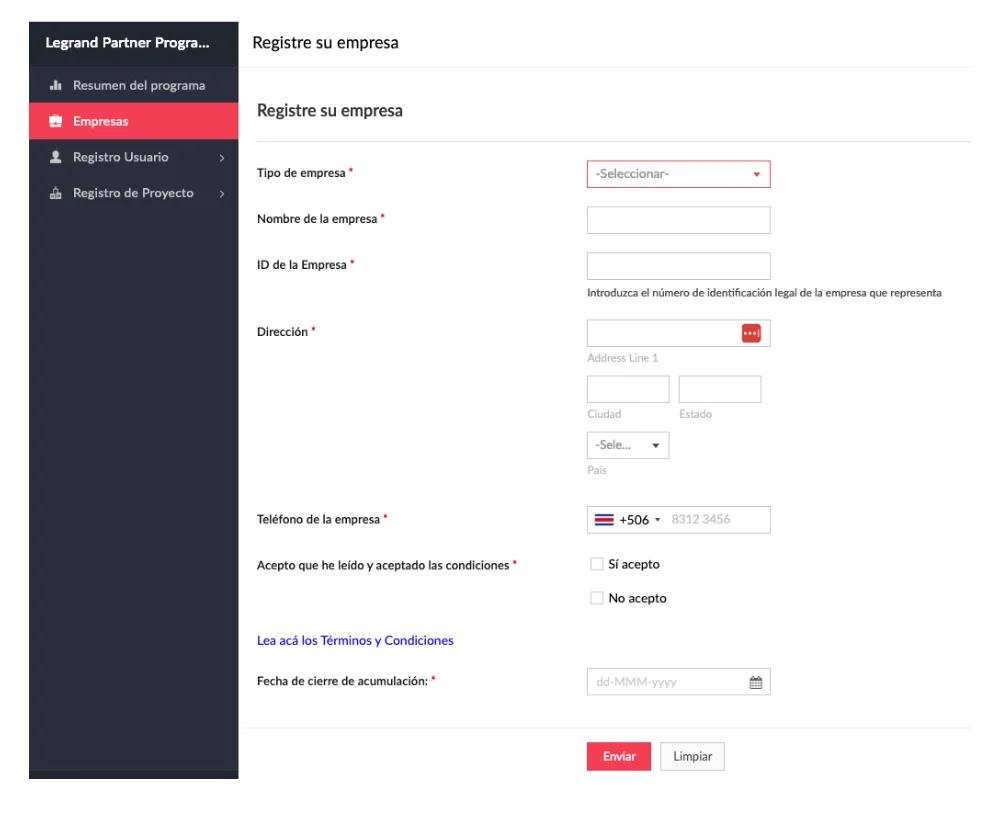
Task: Click the building icon beside Registro de Proyecto
Action: click(x=55, y=193)
